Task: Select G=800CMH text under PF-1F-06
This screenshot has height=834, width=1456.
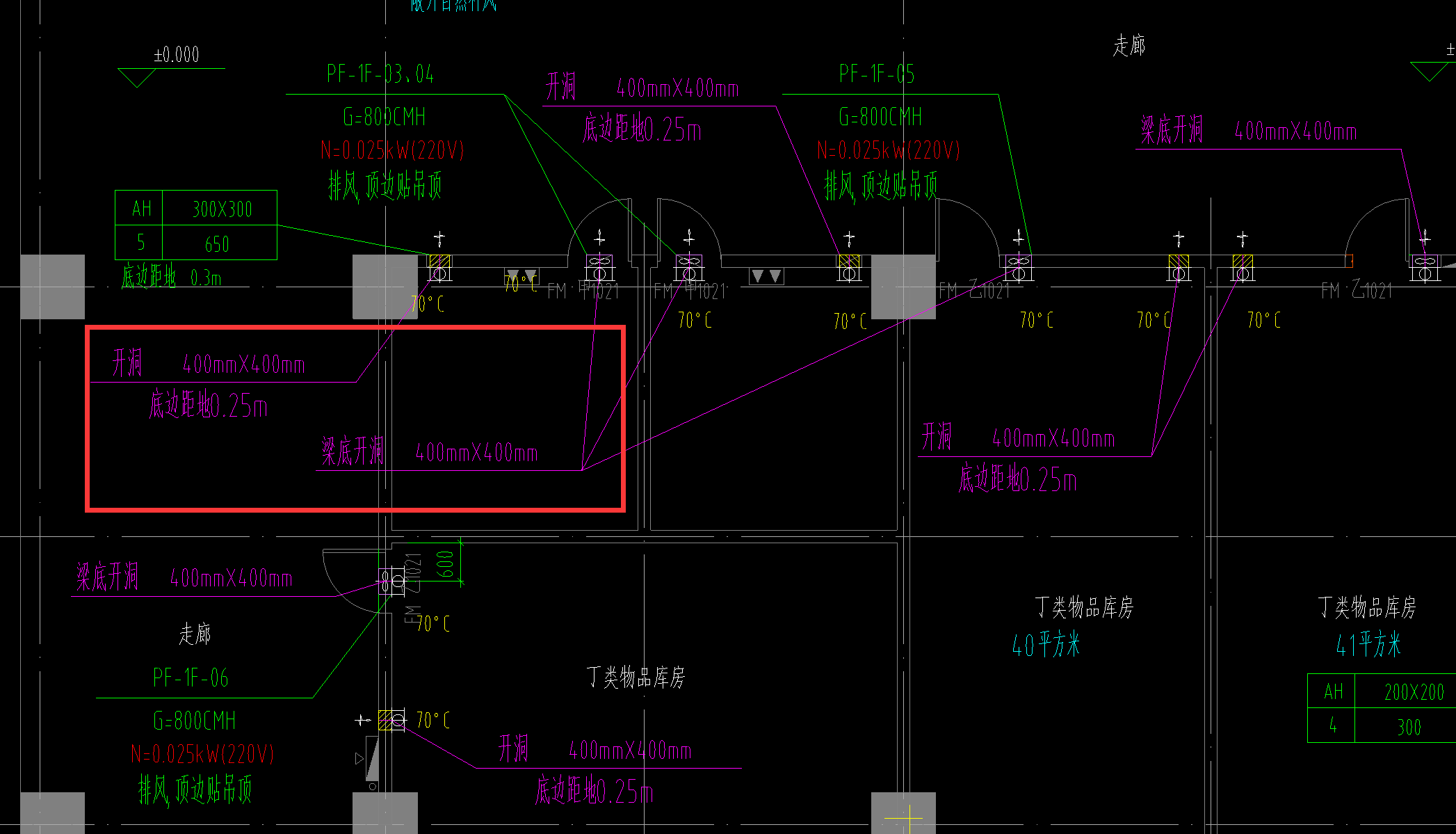Action: click(194, 721)
